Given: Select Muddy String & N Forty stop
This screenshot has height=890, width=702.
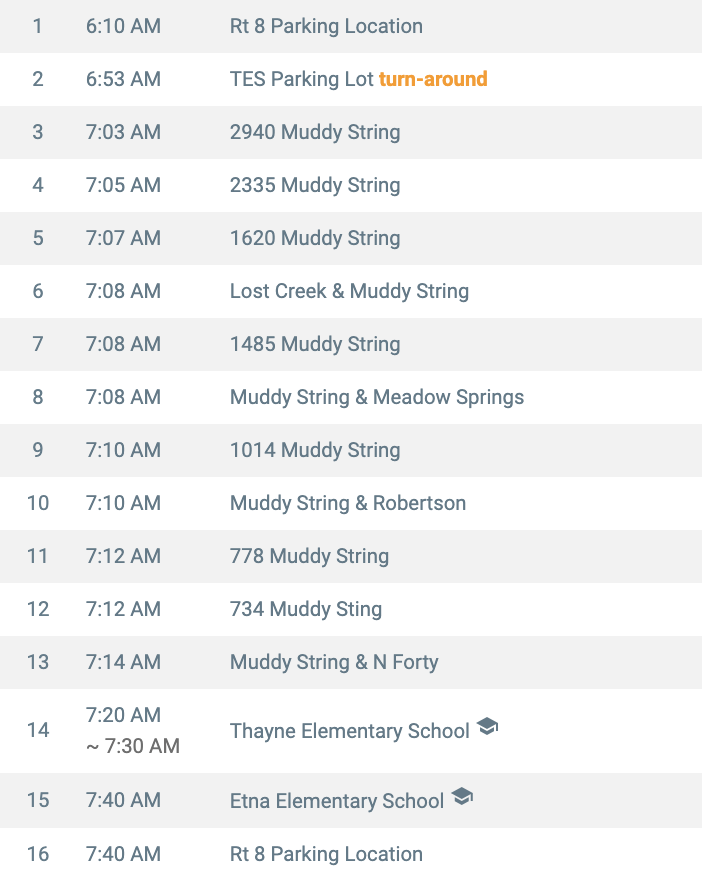Looking at the screenshot, I should tap(334, 662).
